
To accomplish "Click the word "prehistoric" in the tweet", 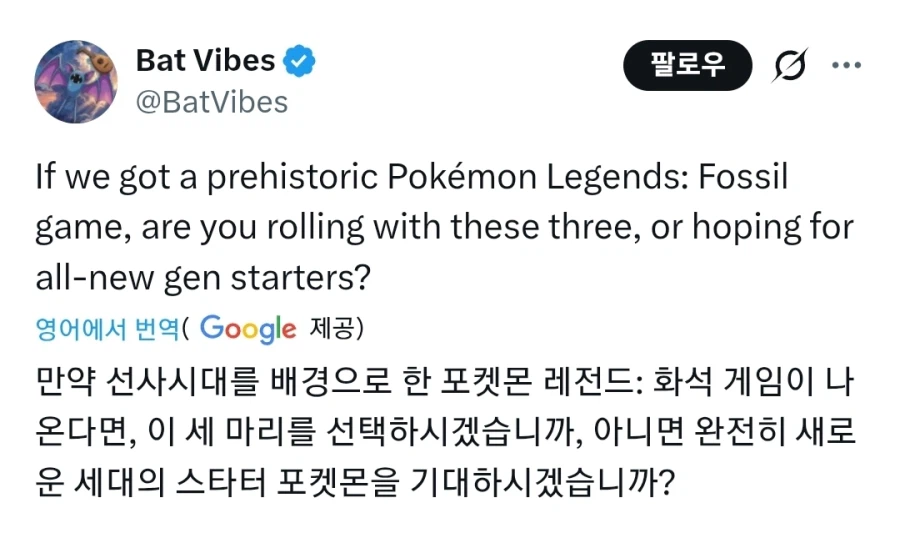I will (x=251, y=179).
